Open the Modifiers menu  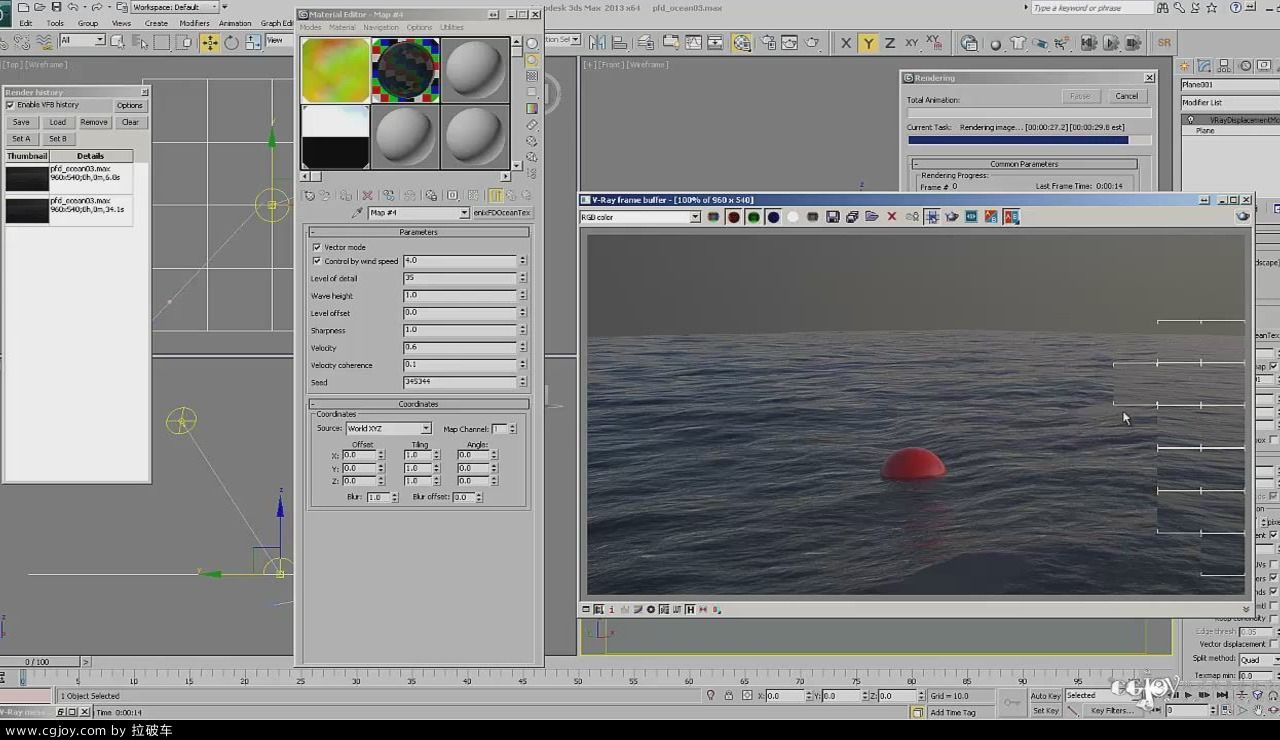pos(194,23)
